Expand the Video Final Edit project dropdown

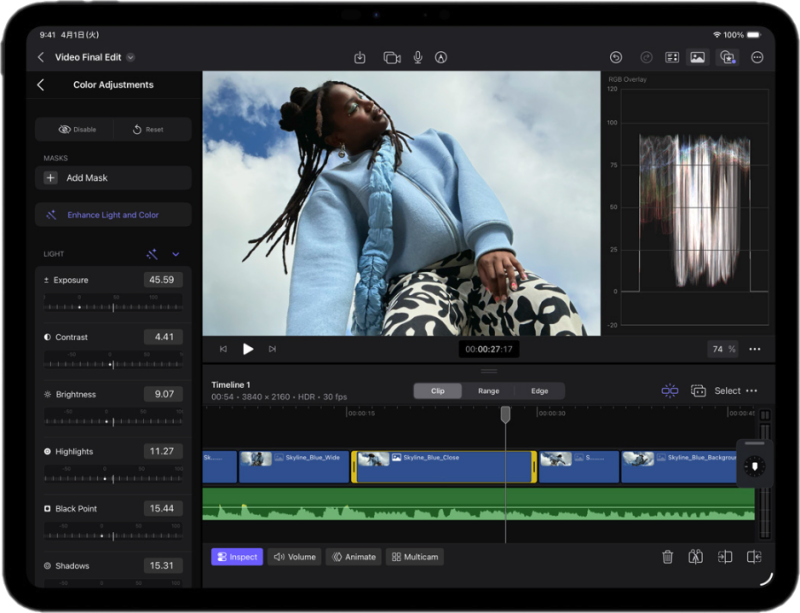[131, 58]
